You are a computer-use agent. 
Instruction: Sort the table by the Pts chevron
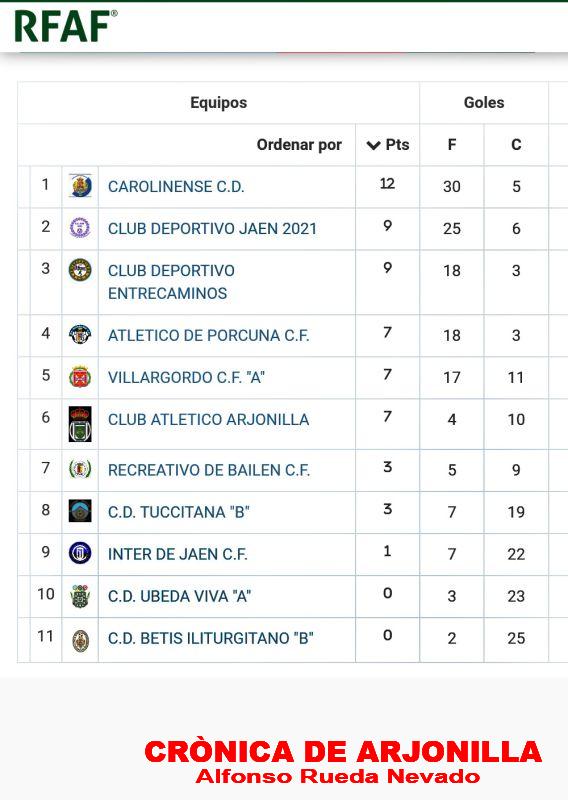(x=374, y=145)
